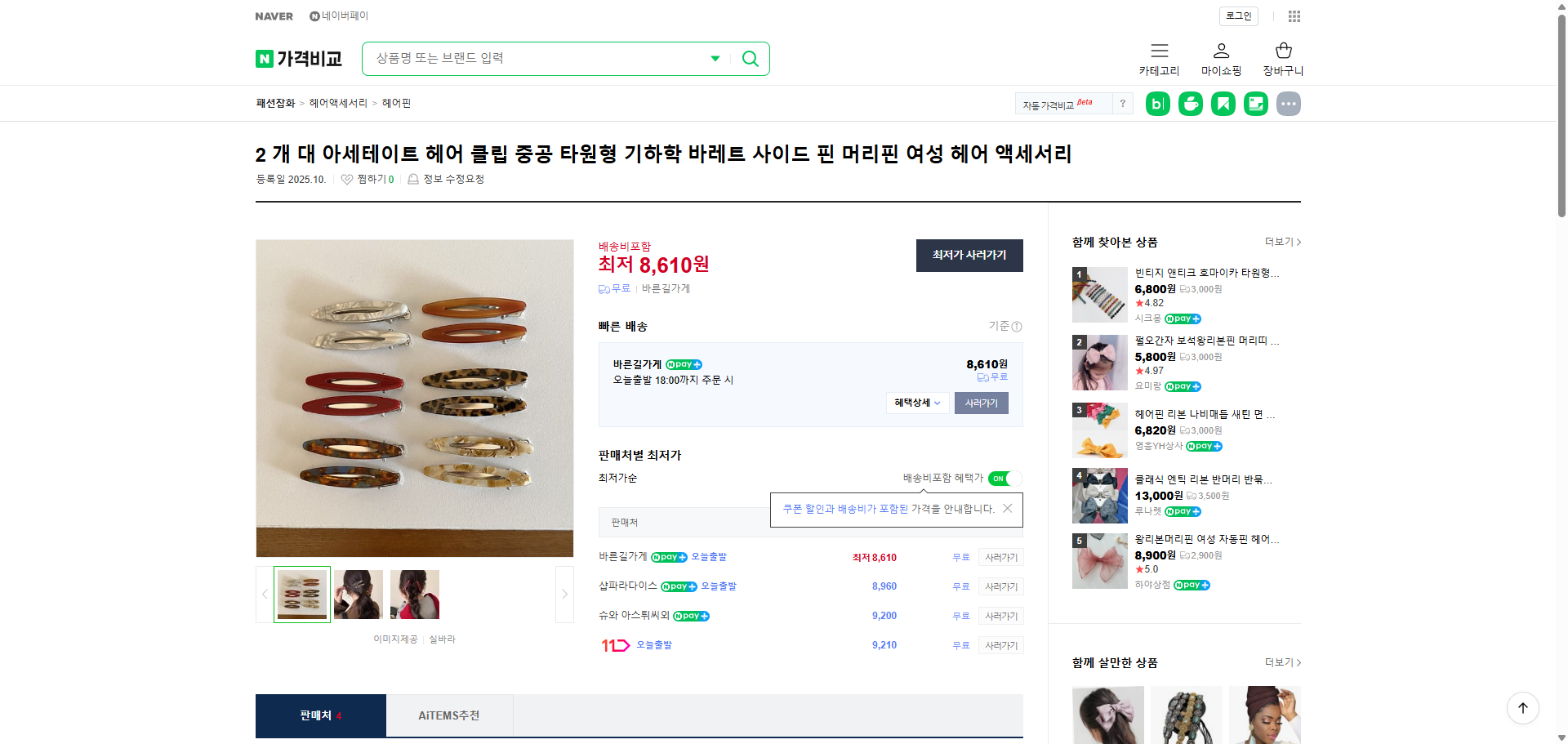This screenshot has height=744, width=1568.
Task: Click the 최저가 사러가기 button
Action: pyautogui.click(x=969, y=256)
